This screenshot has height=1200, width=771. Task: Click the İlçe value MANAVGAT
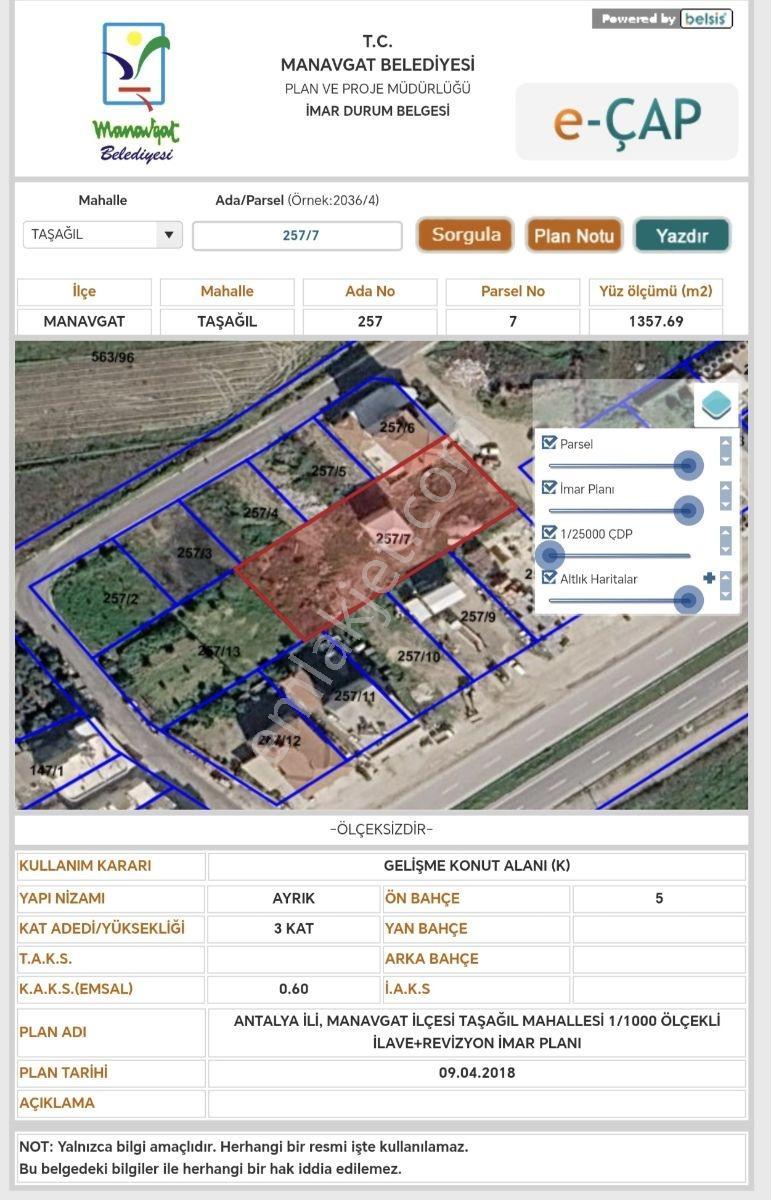pos(84,321)
